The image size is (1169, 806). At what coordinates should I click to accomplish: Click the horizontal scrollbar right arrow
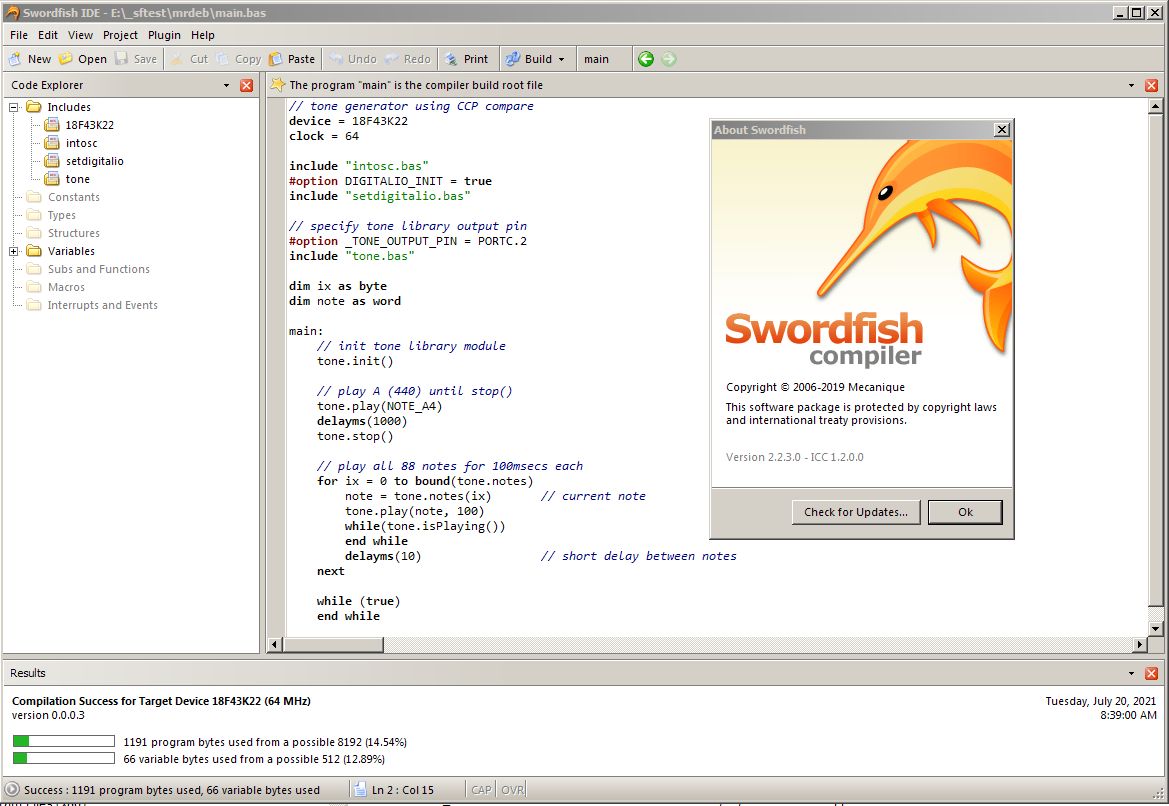1140,644
